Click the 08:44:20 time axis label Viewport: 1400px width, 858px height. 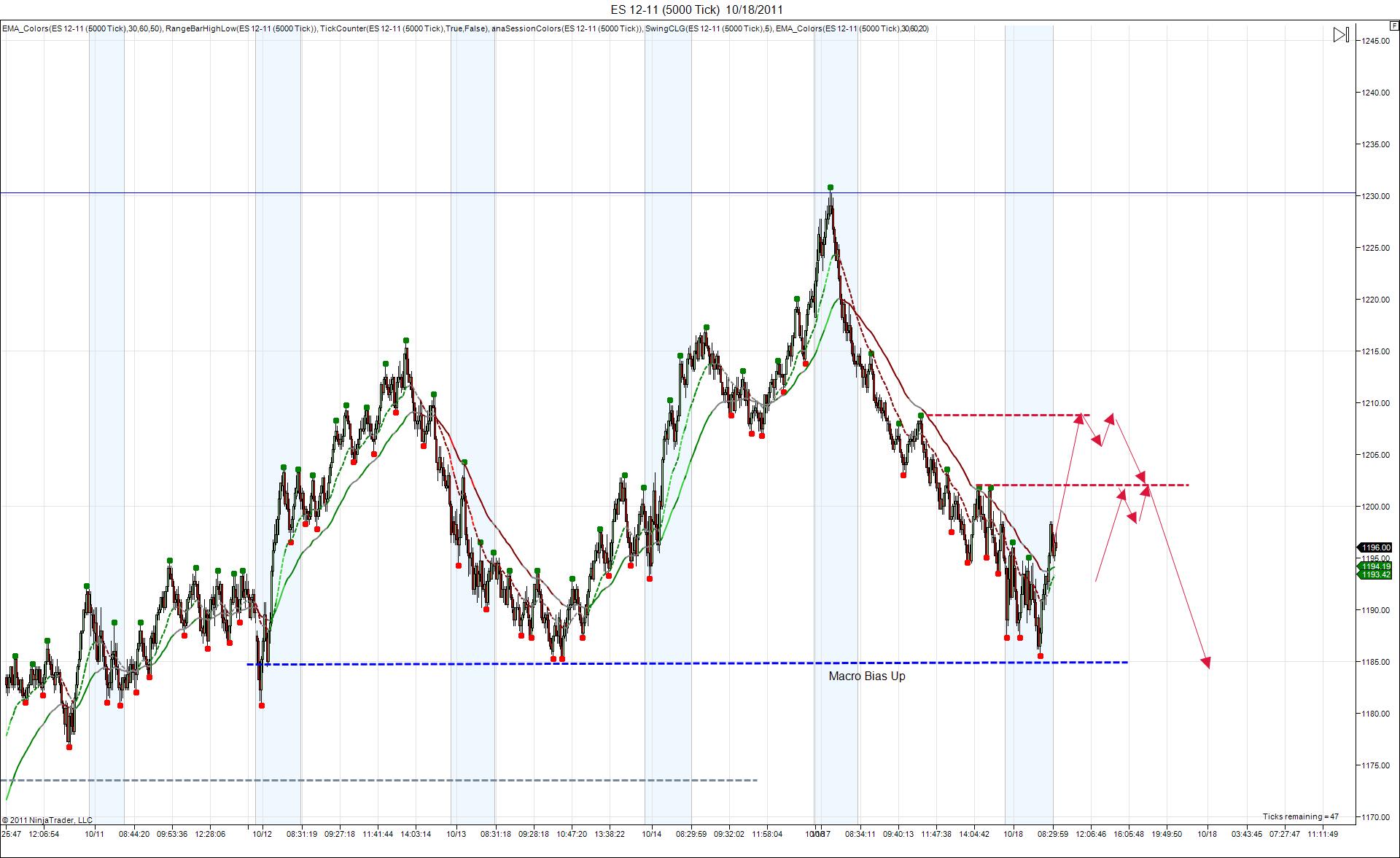pyautogui.click(x=134, y=834)
